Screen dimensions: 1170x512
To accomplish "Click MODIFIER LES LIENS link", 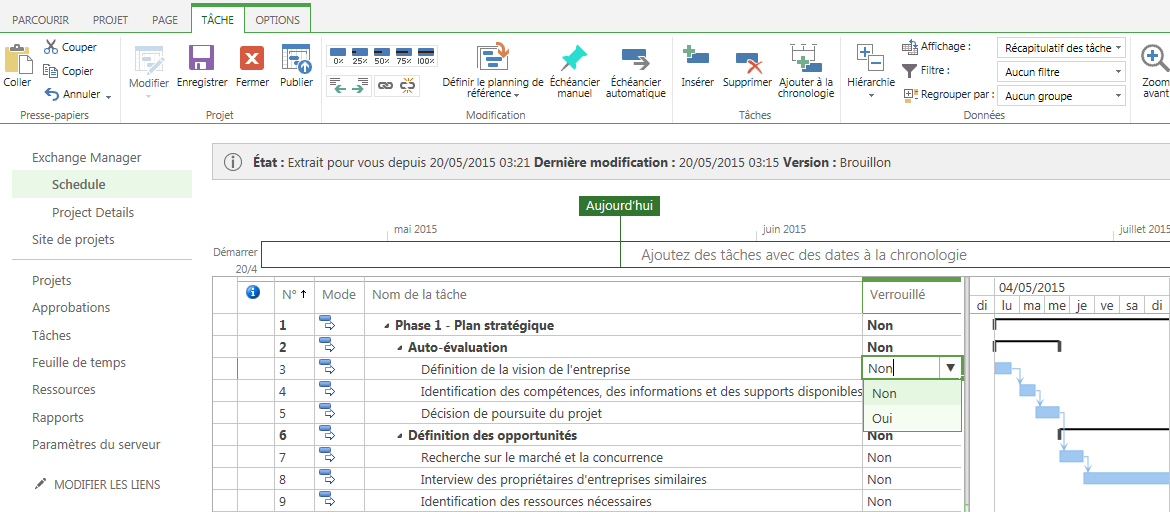I will [106, 484].
